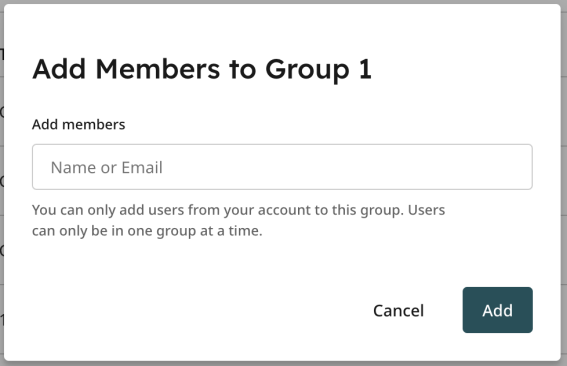This screenshot has width=567, height=366.
Task: Click 'Group 1' in the dialog title
Action: [318, 69]
